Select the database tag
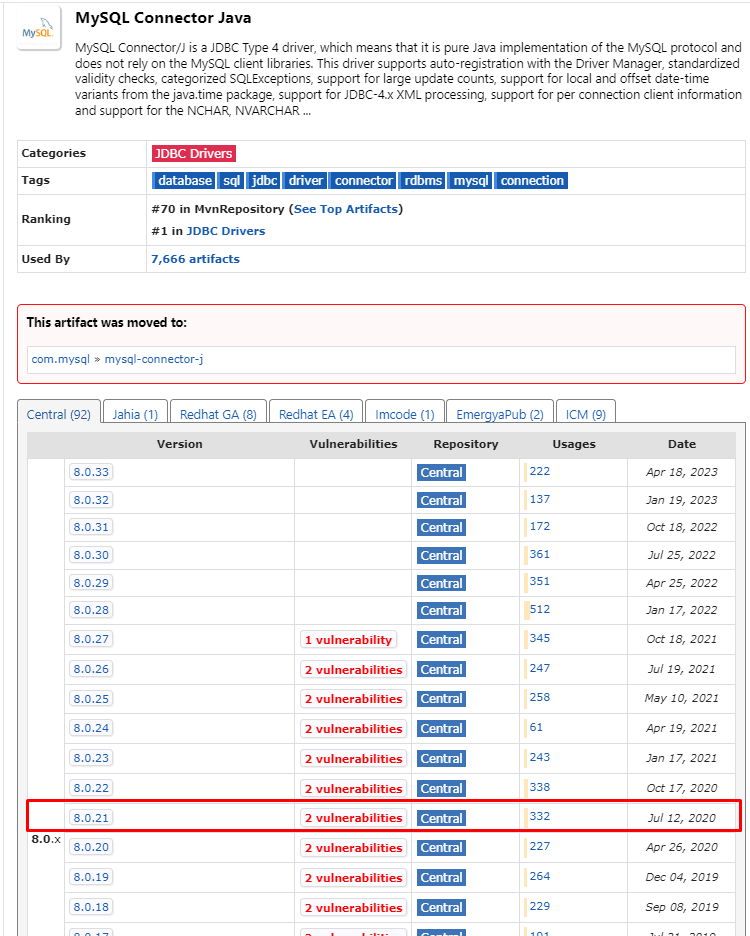This screenshot has width=750, height=936. [x=184, y=180]
